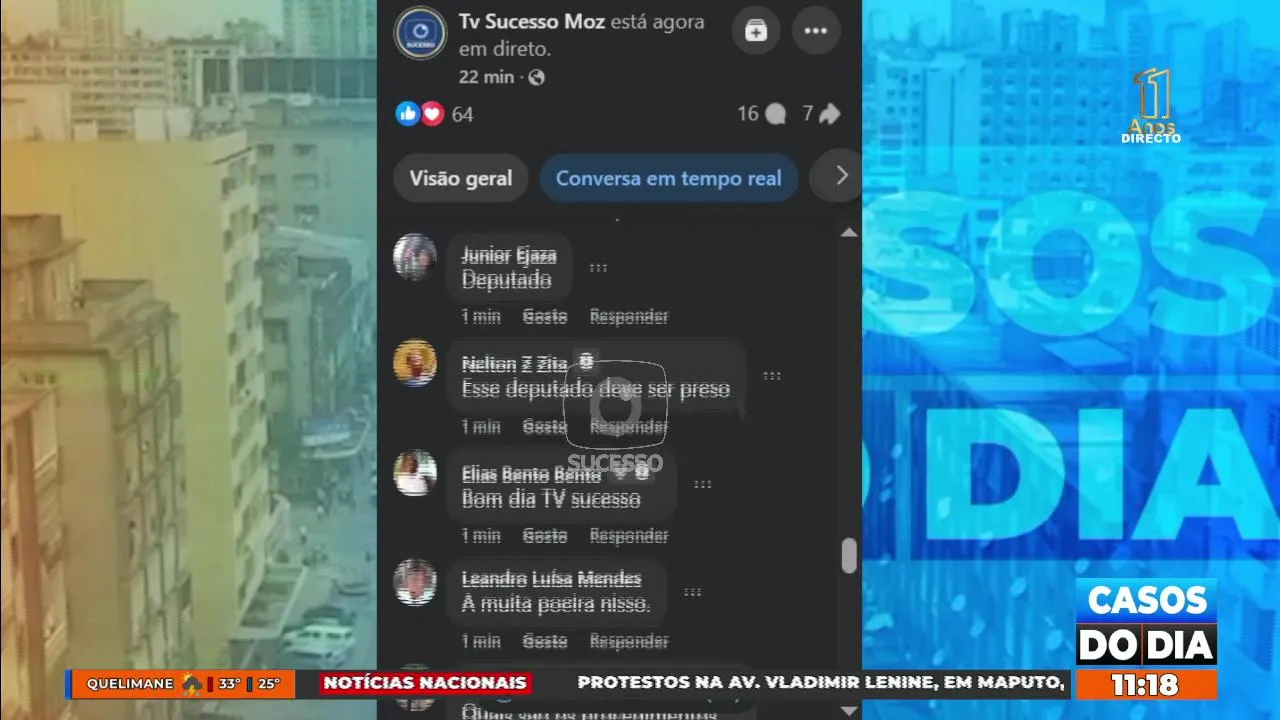Click the Quelimane weather label

coord(131,684)
